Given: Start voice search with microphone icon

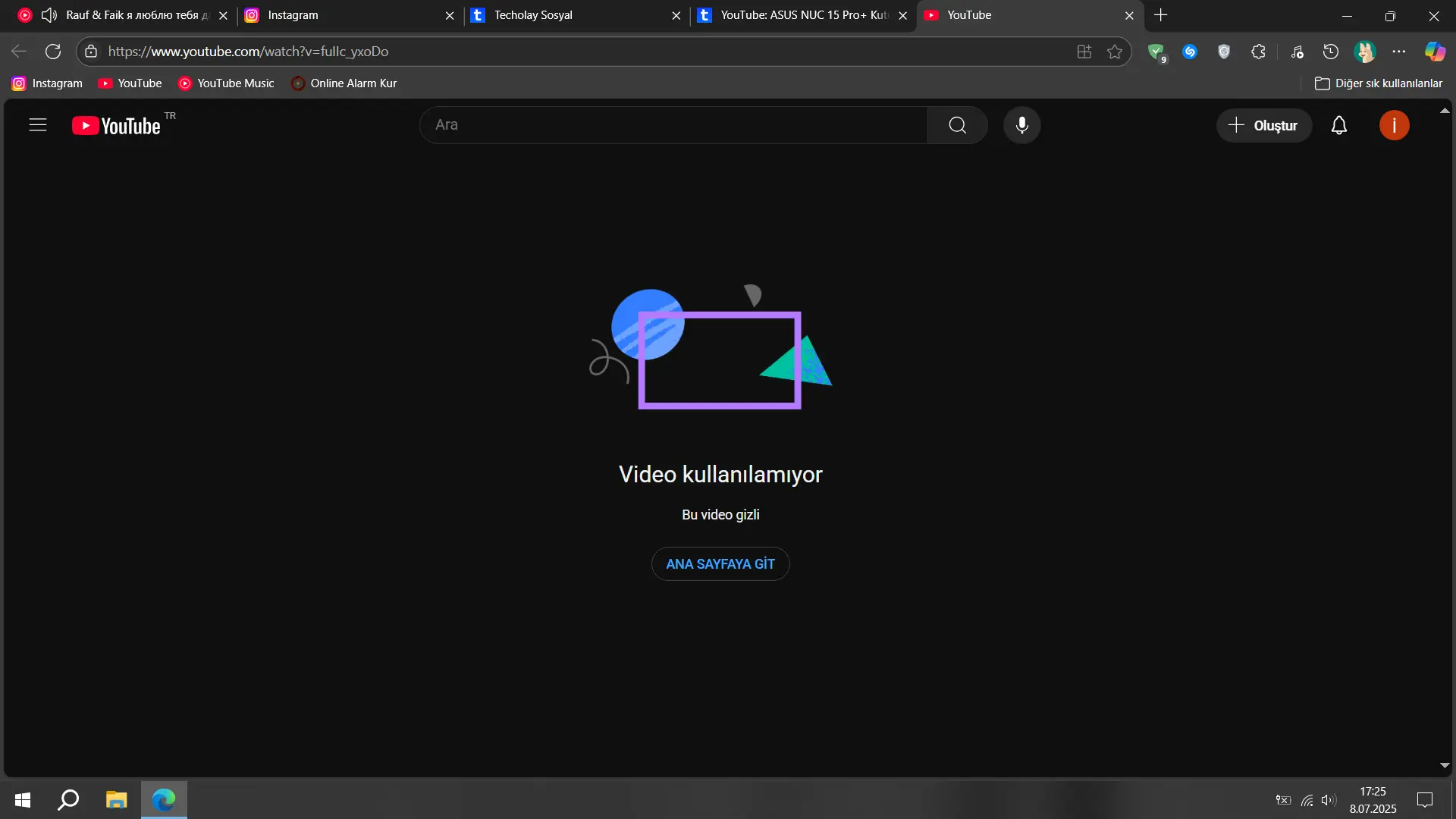Looking at the screenshot, I should 1021,125.
